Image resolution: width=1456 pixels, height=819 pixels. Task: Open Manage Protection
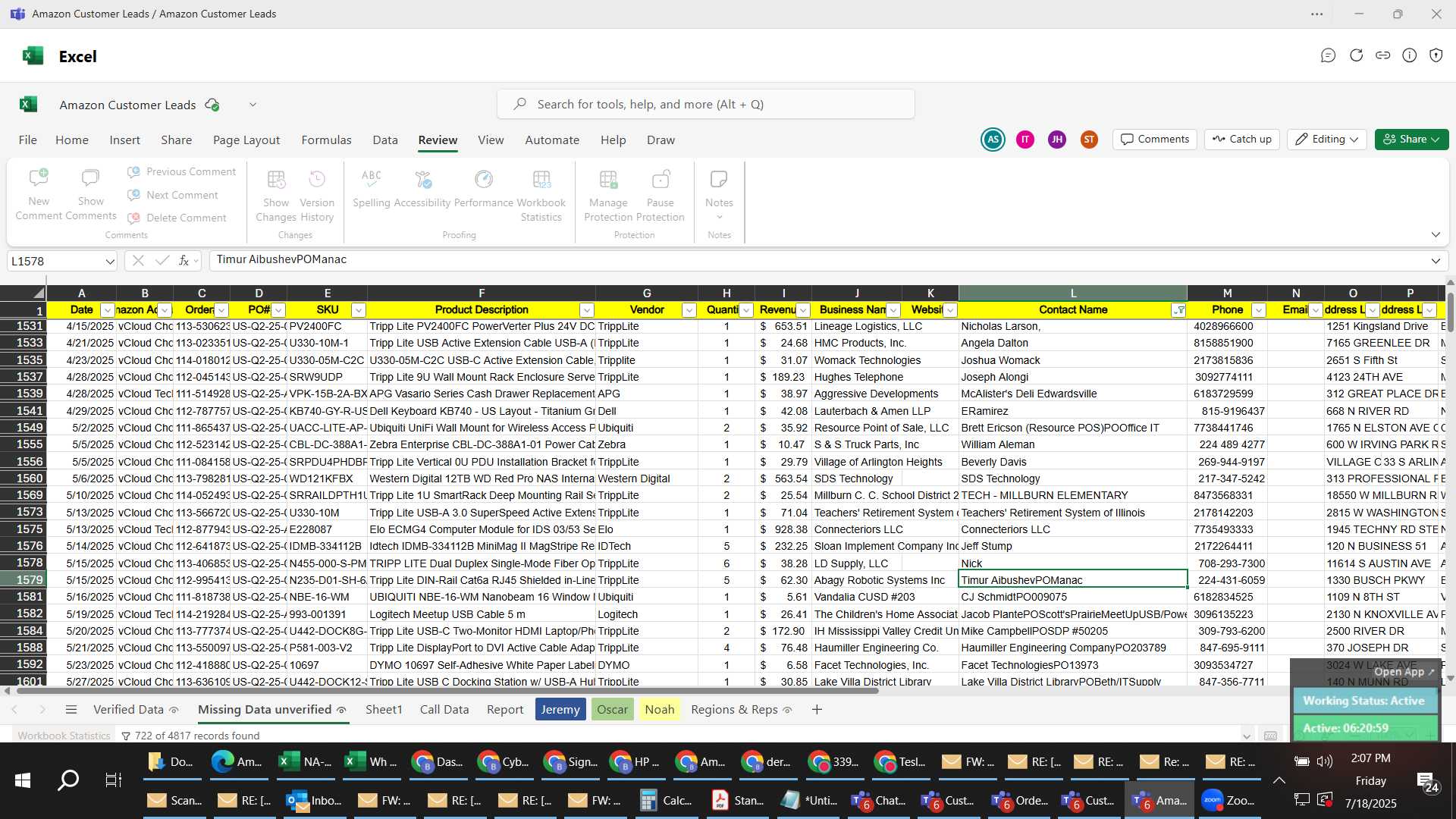(608, 196)
